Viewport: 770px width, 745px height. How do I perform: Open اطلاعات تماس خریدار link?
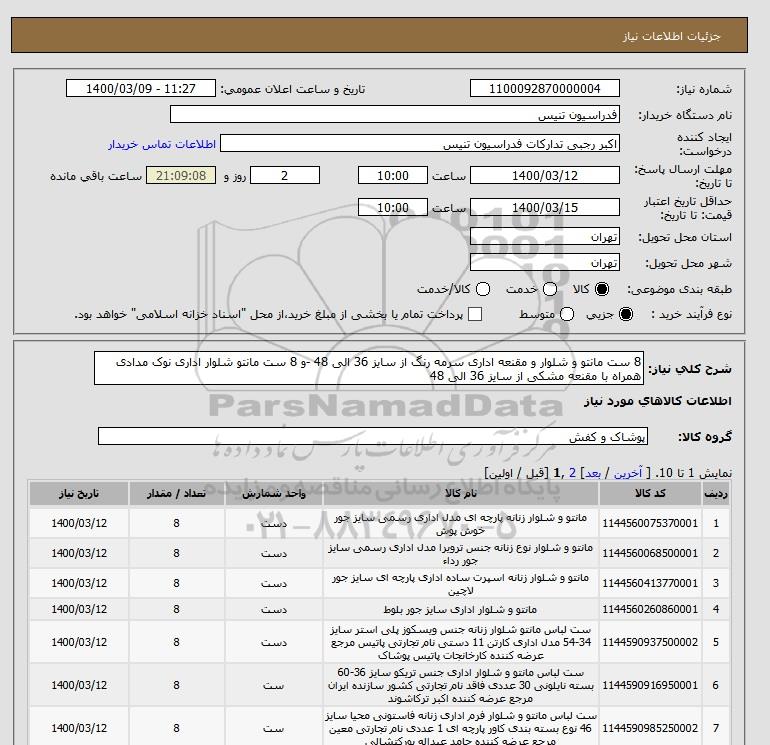point(162,144)
